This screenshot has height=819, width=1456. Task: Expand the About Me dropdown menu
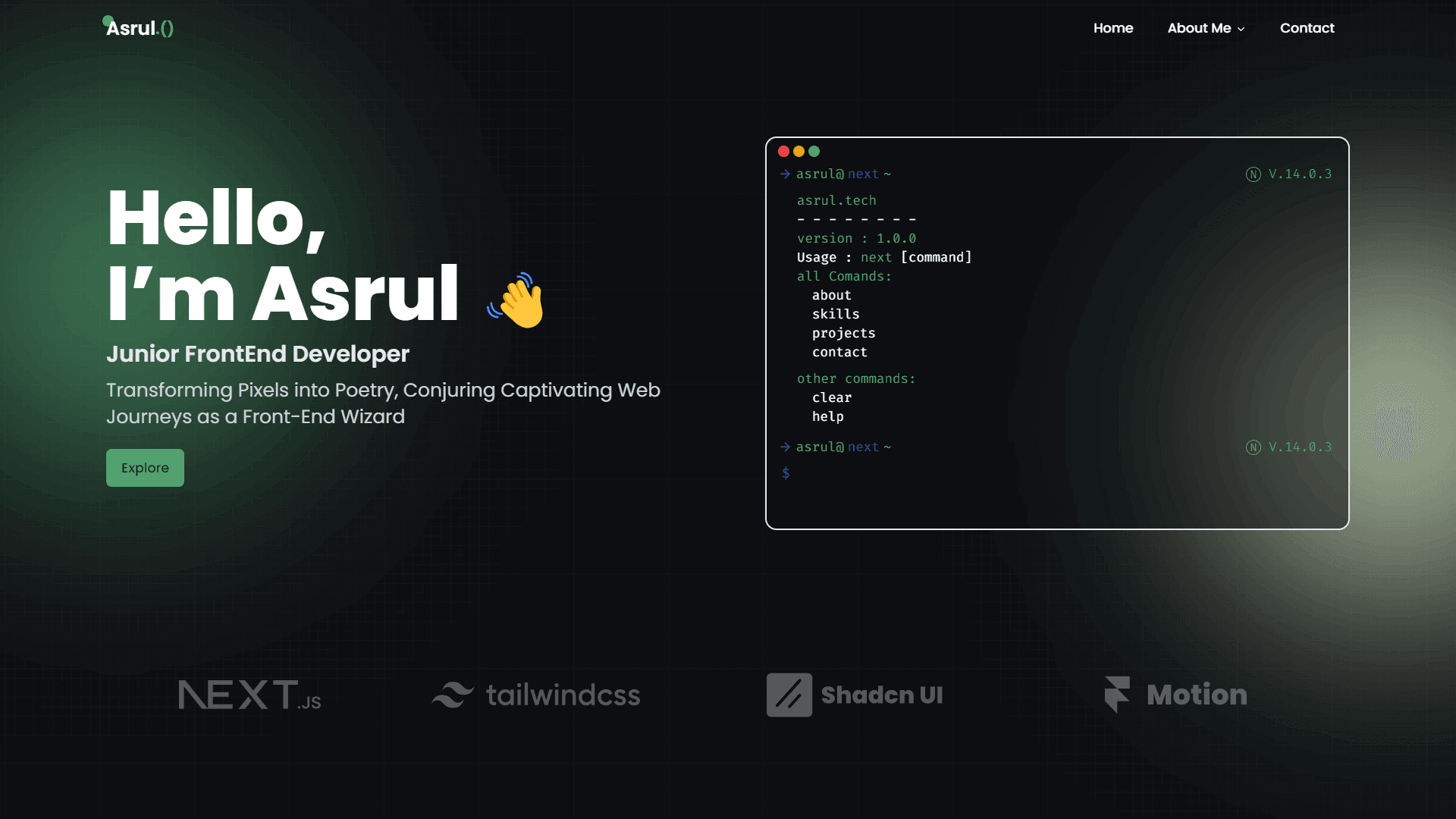click(1206, 28)
